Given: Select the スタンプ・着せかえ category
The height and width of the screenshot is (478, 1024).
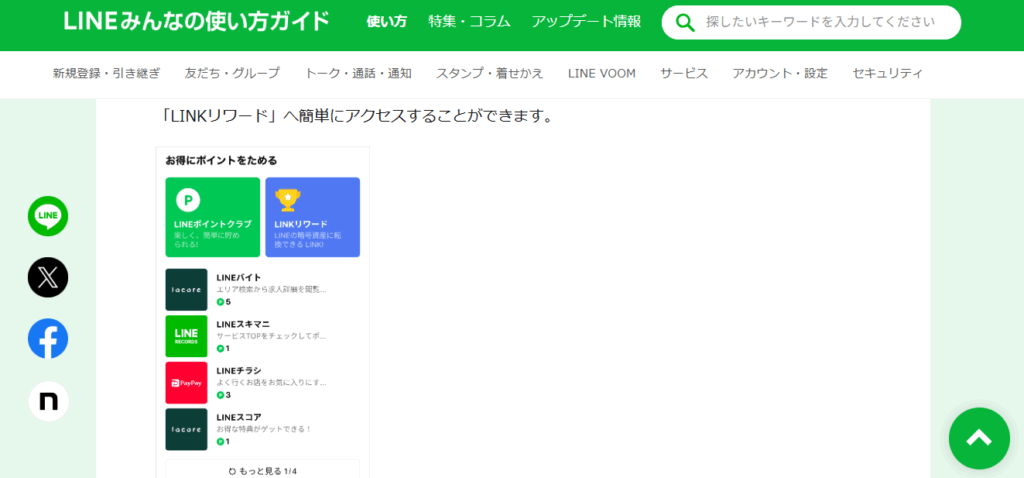Looking at the screenshot, I should (x=490, y=73).
